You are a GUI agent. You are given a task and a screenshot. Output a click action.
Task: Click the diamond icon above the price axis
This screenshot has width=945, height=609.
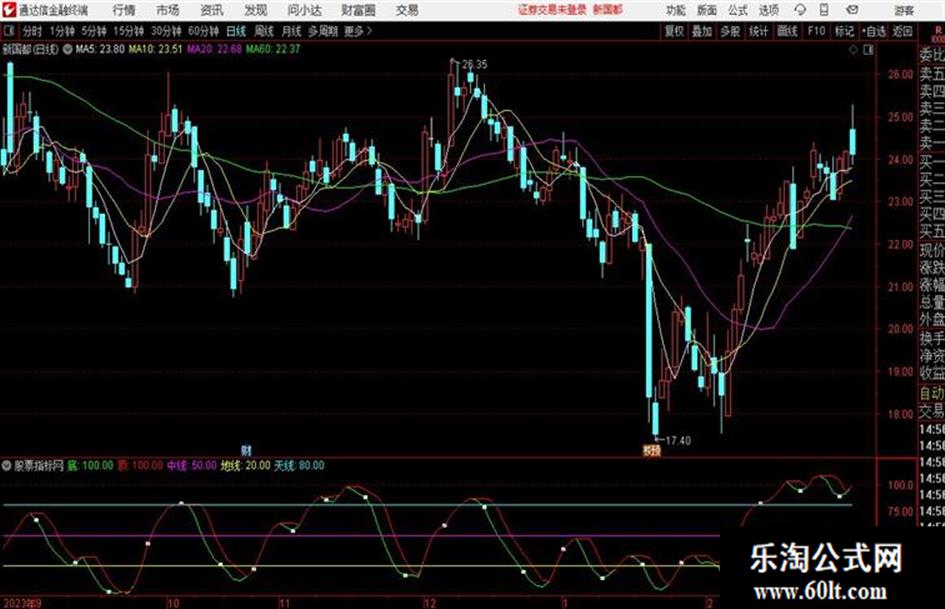[853, 50]
